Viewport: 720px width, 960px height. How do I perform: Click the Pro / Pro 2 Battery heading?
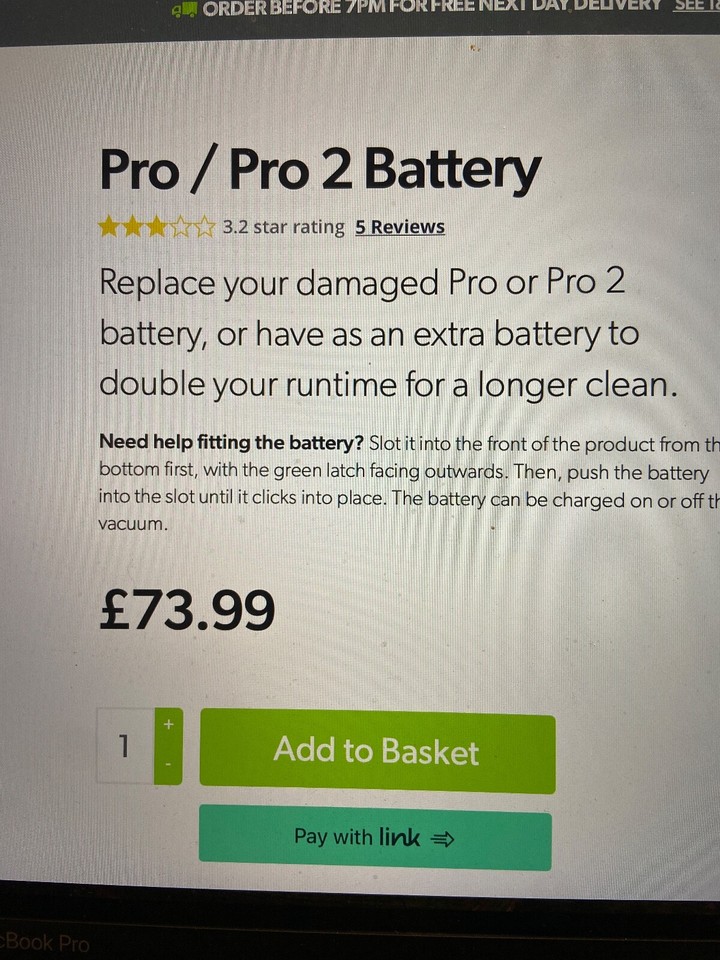(320, 171)
